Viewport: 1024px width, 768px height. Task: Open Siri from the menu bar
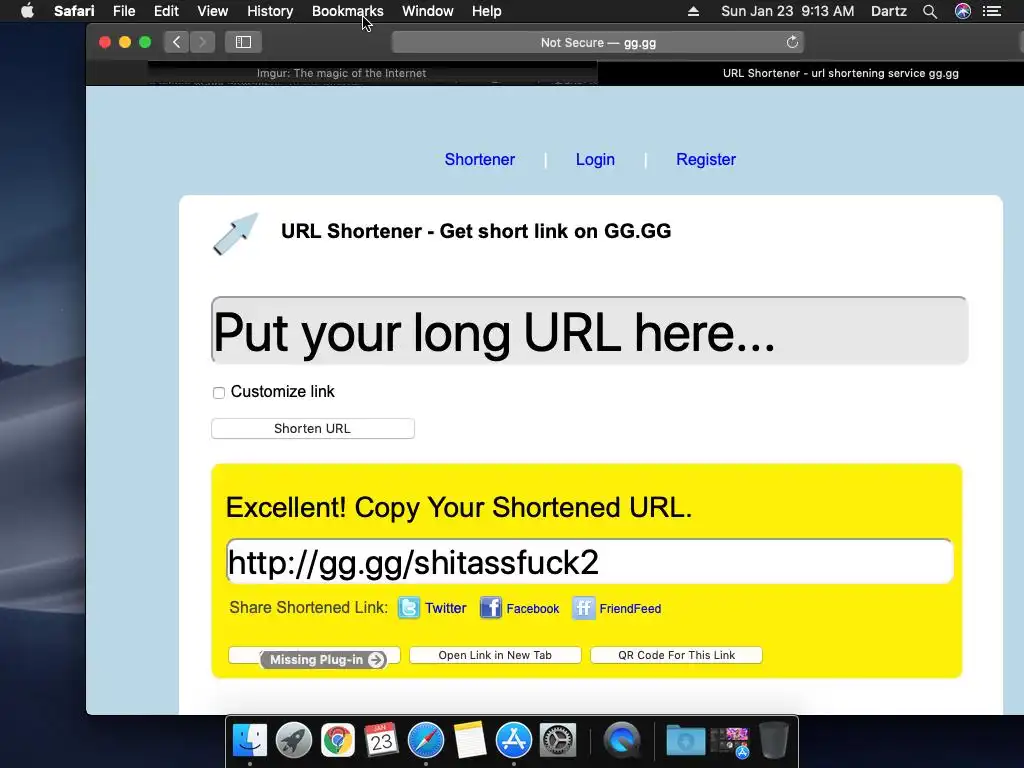click(963, 11)
